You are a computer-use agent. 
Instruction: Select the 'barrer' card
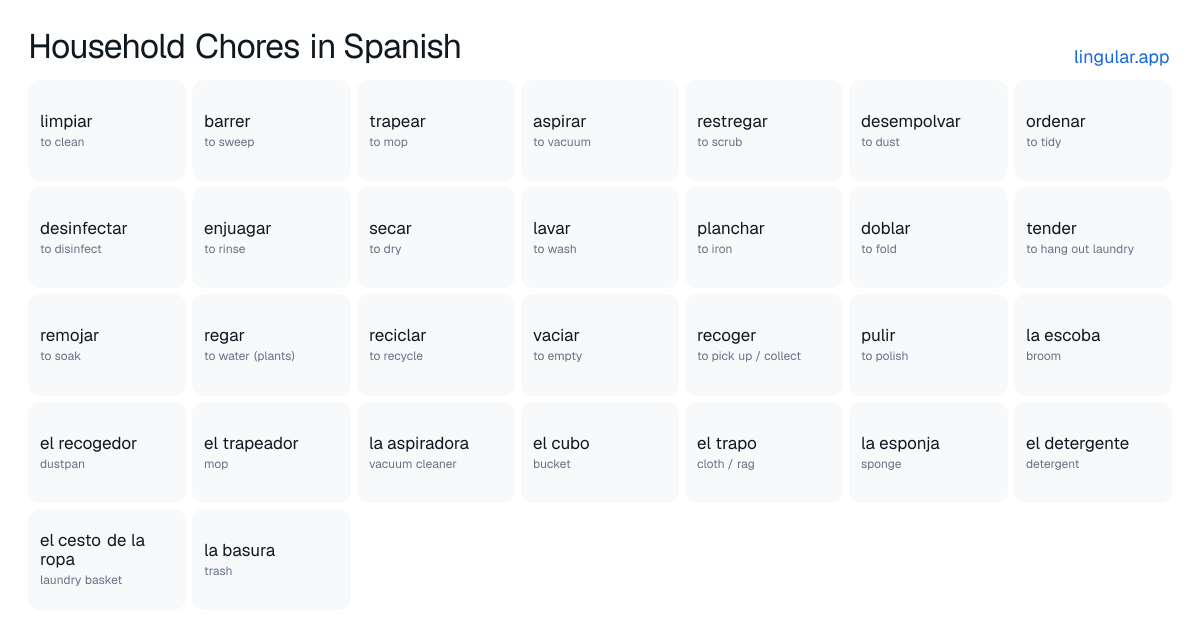point(271,131)
